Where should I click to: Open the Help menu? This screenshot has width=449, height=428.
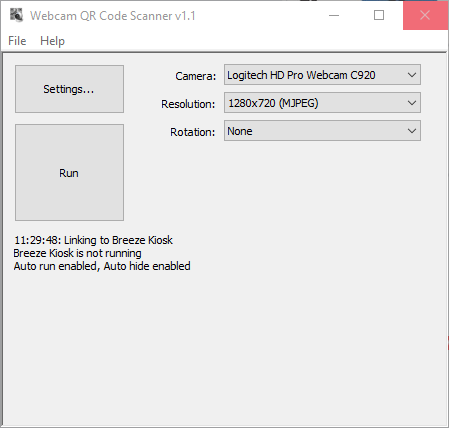pos(52,41)
